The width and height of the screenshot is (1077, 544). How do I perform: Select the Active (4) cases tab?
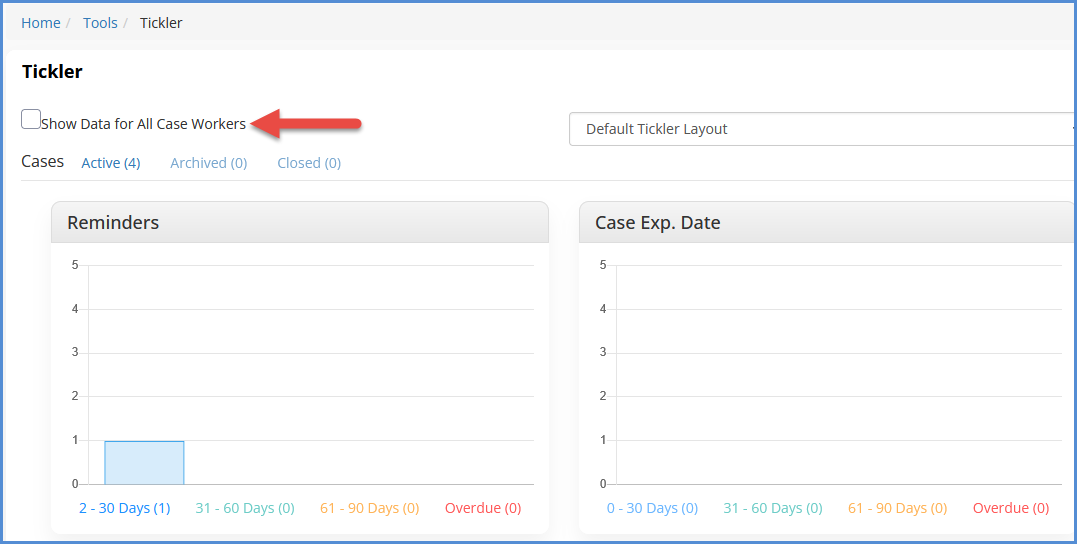click(110, 163)
